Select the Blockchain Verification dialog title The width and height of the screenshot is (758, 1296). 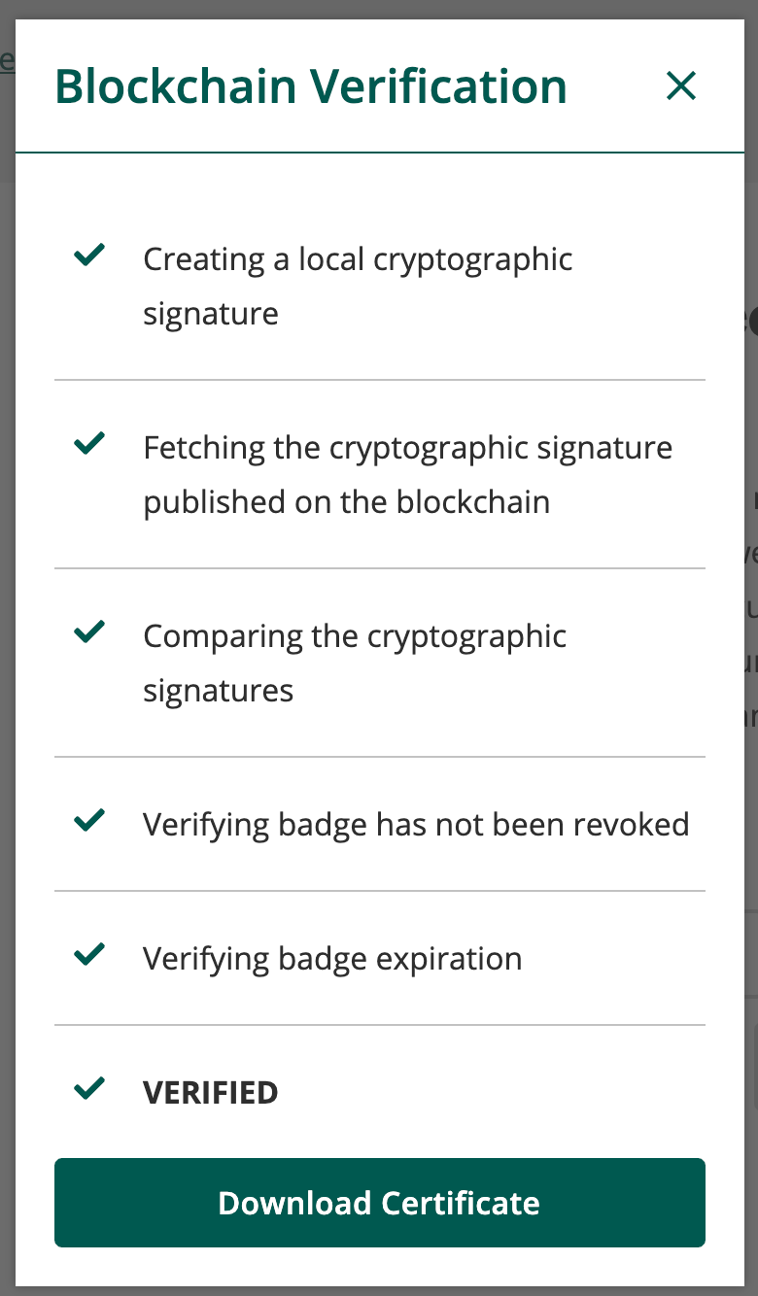311,86
